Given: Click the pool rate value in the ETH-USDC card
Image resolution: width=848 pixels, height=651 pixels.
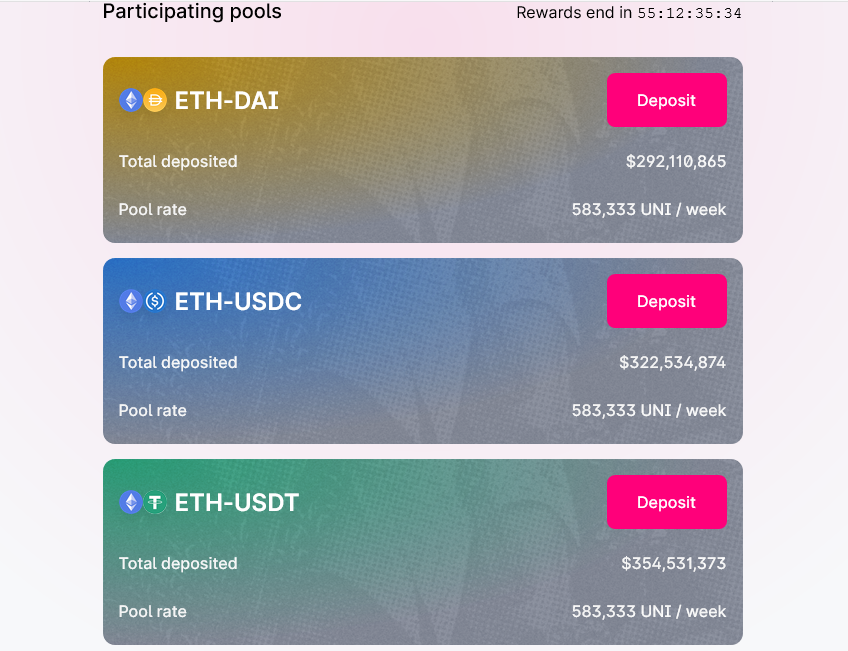Looking at the screenshot, I should 649,411.
